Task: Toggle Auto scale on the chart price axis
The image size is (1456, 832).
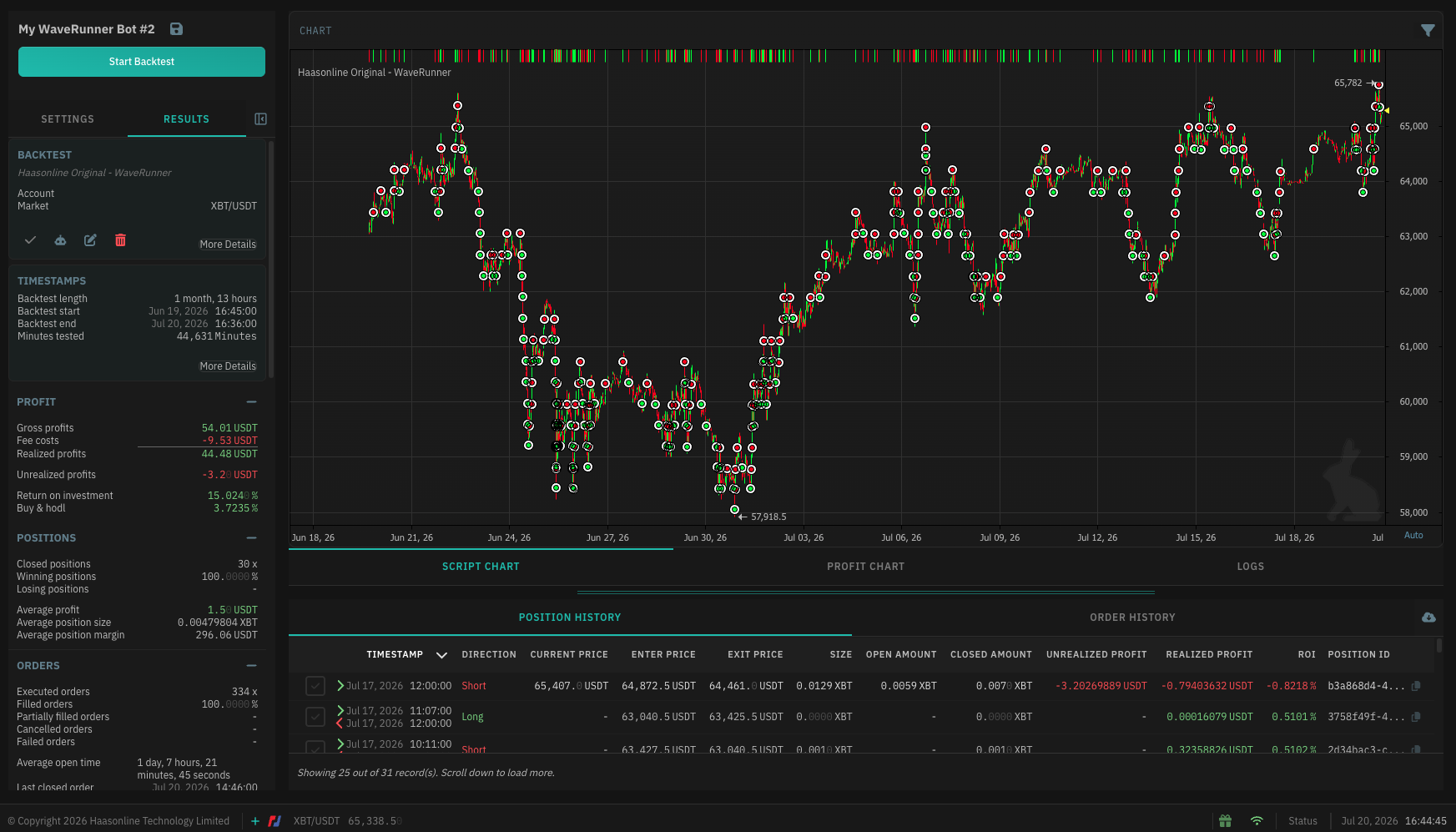Action: (1413, 536)
